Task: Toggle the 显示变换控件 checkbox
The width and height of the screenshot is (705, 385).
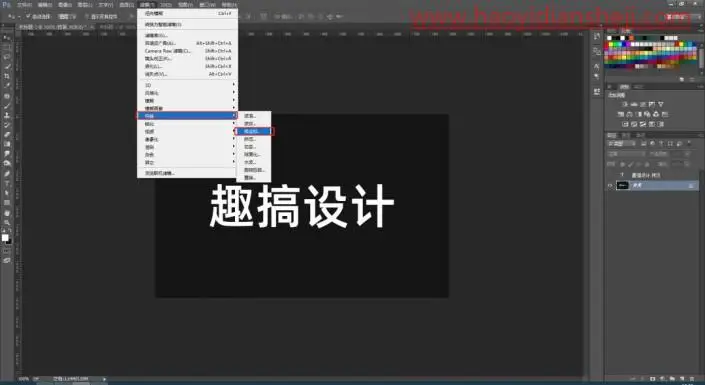Action: tap(87, 17)
